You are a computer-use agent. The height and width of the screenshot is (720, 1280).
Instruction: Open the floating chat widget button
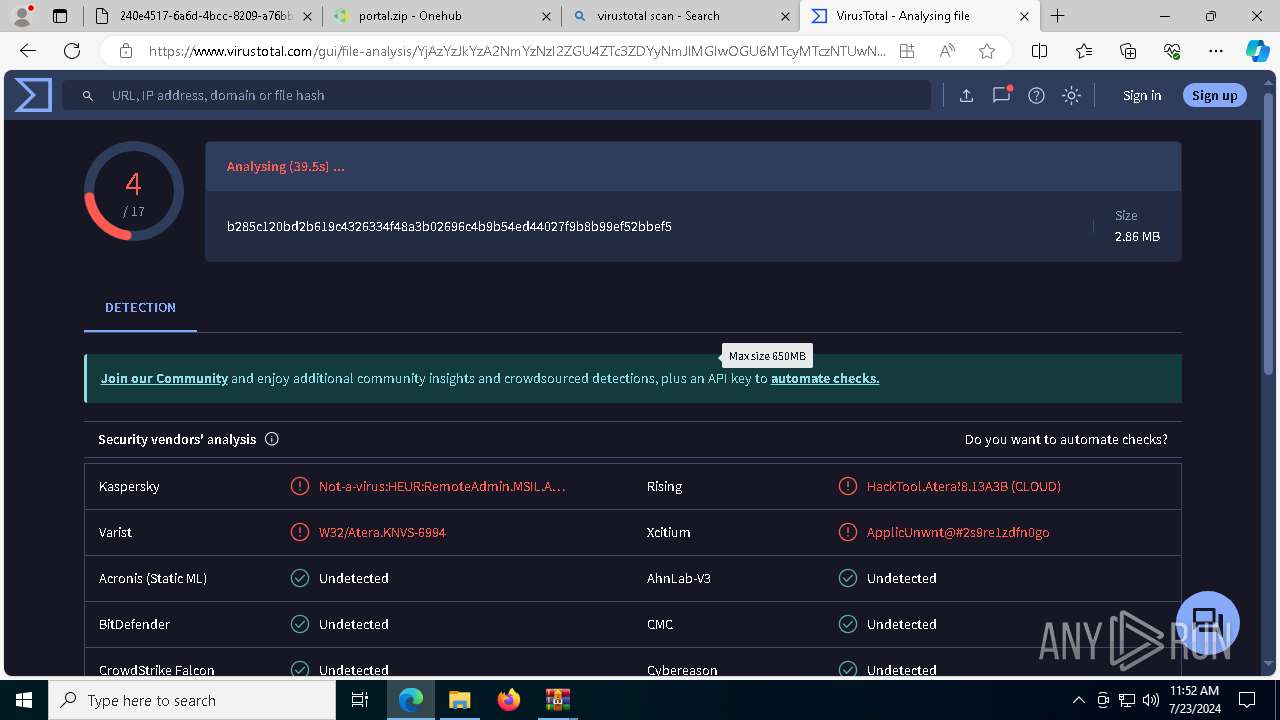click(x=1208, y=622)
